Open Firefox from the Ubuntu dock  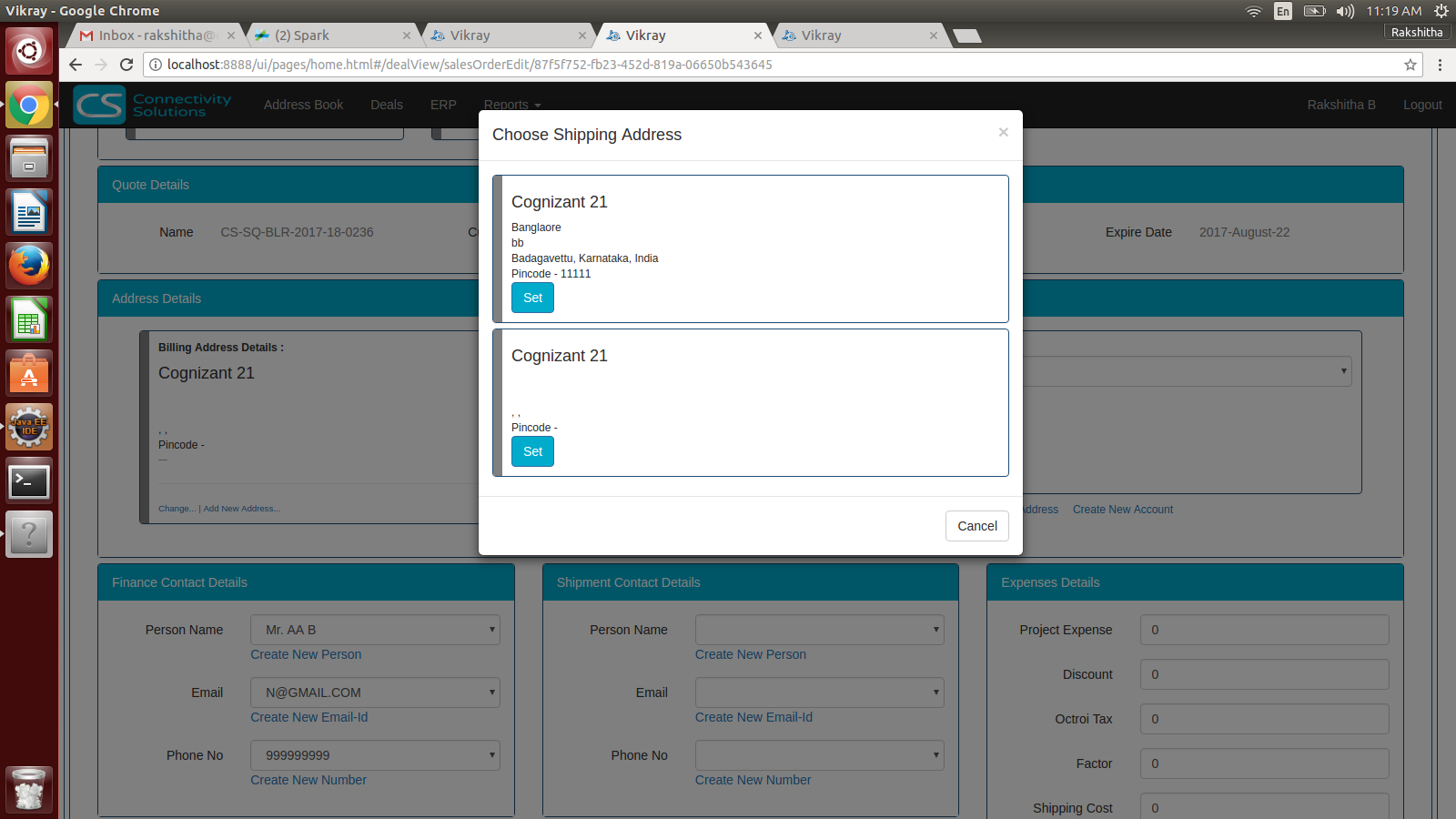29,266
